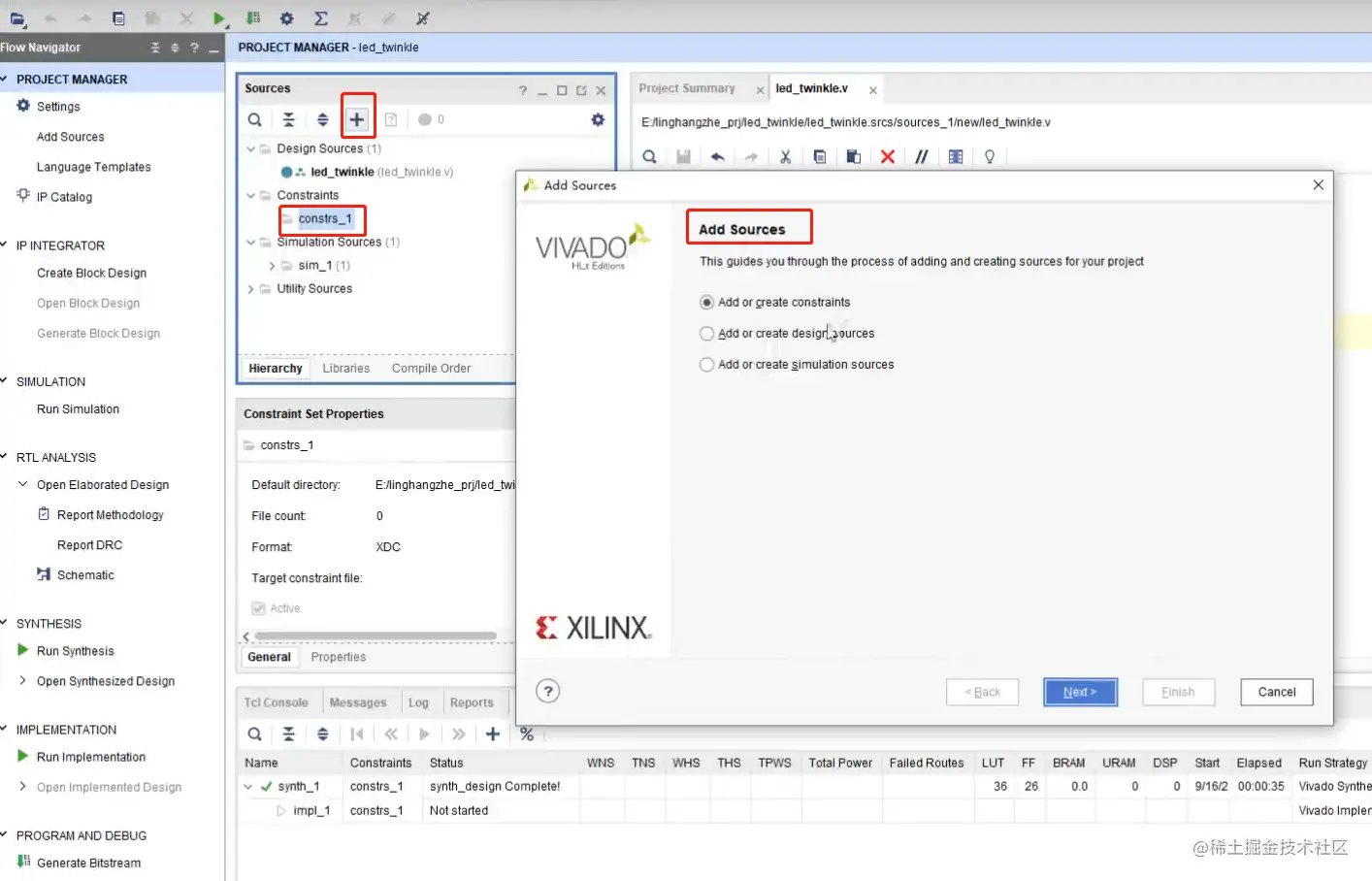The width and height of the screenshot is (1372, 881).
Task: Expand the Utility Sources tree node
Action: click(x=250, y=288)
